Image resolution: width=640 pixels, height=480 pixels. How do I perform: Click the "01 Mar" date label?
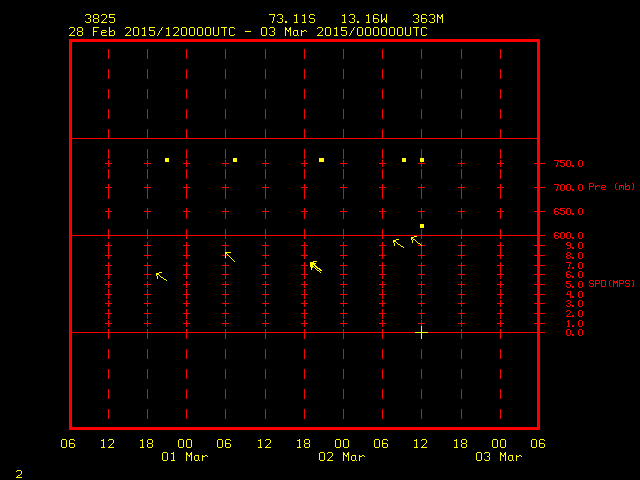pyautogui.click(x=185, y=457)
